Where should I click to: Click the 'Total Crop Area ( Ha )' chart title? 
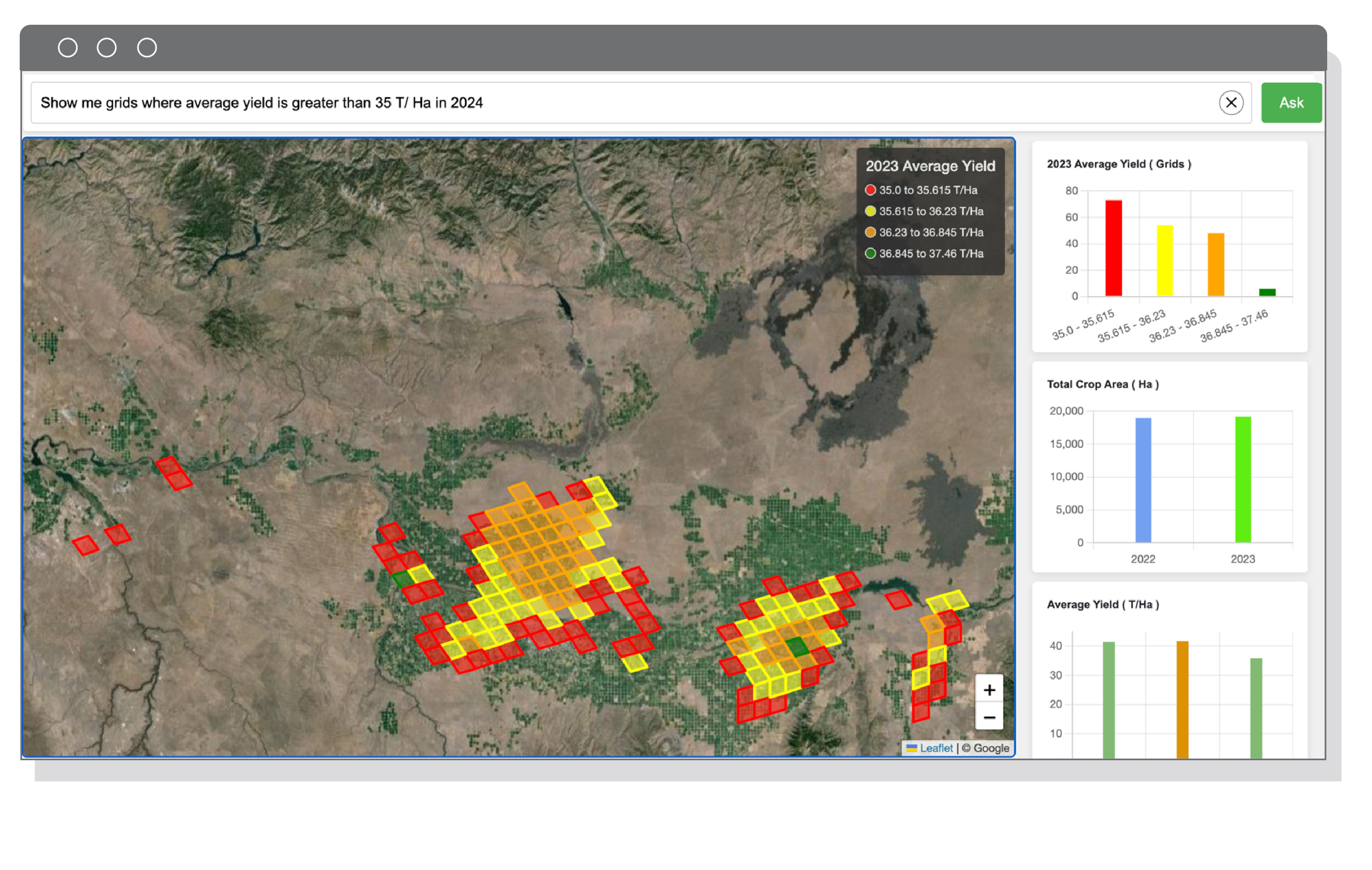point(1103,385)
